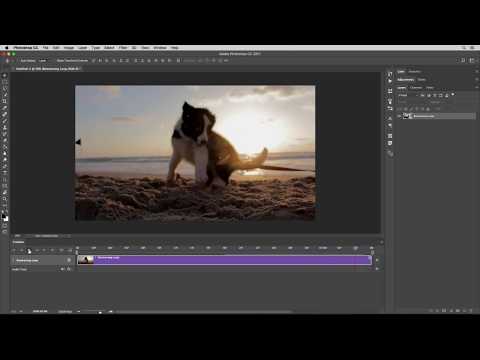
Task: Toggle layer filtering switch on
Action: (453, 95)
